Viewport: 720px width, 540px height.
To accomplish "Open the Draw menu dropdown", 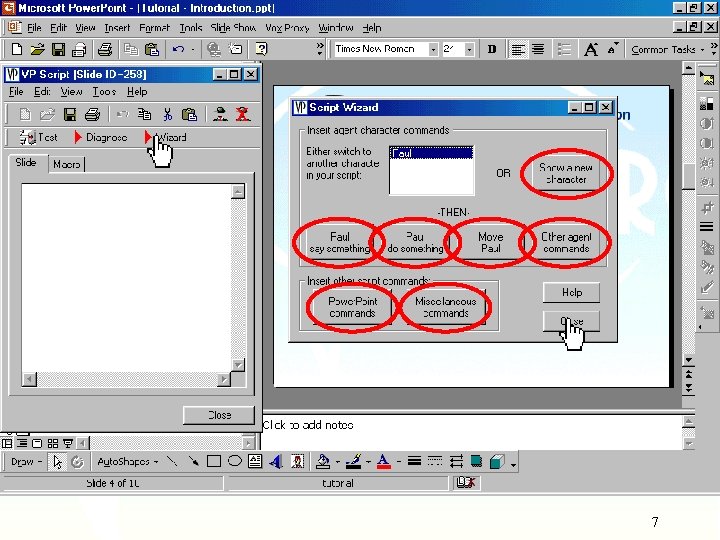I will (x=26, y=461).
